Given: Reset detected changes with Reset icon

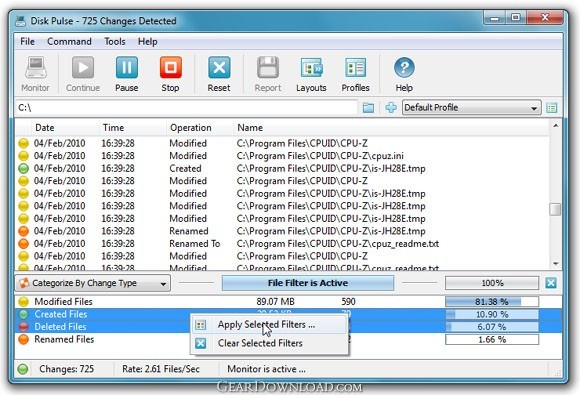Looking at the screenshot, I should pos(219,67).
